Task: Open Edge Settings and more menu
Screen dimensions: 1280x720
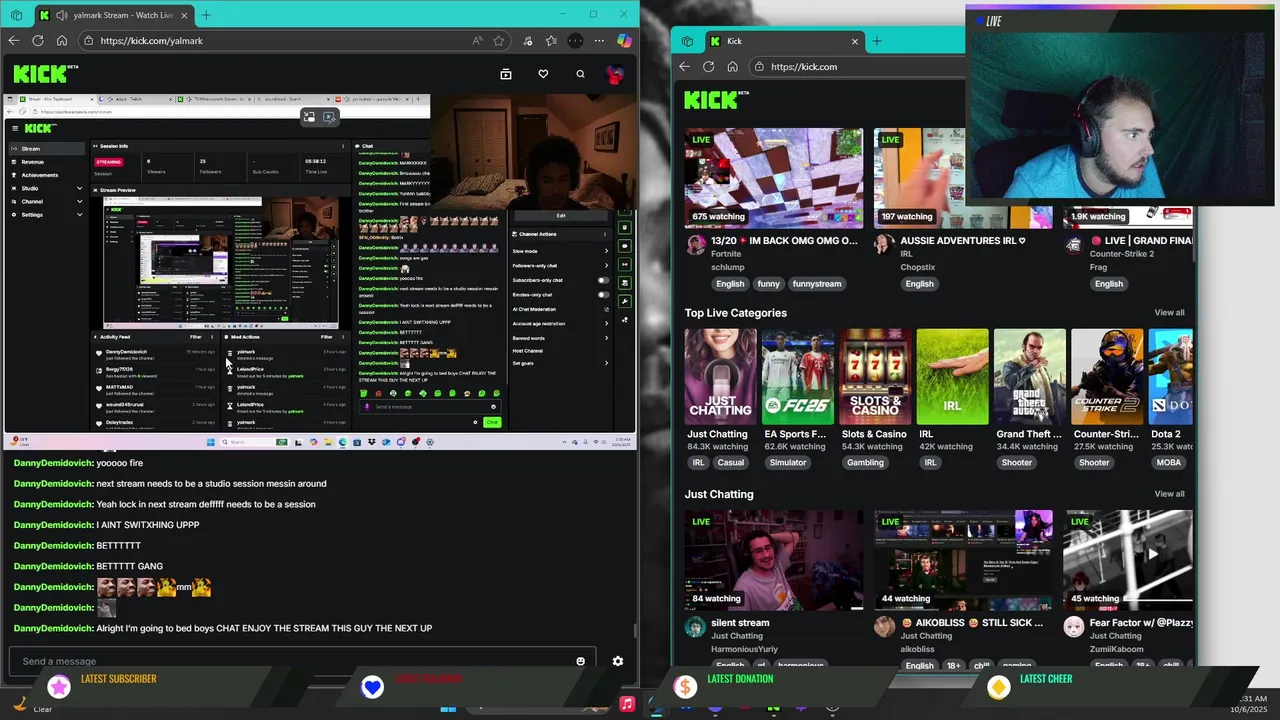Action: (599, 41)
